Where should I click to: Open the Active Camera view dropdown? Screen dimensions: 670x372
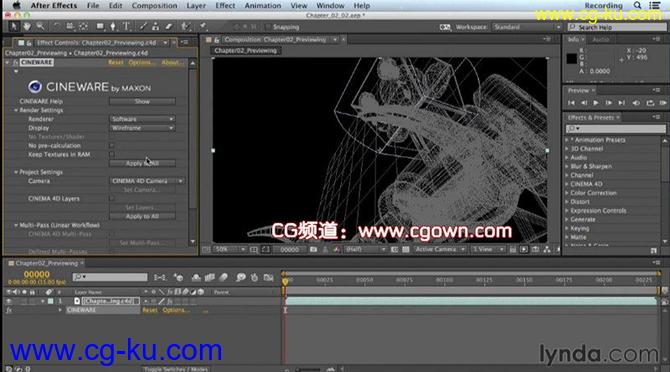point(440,249)
